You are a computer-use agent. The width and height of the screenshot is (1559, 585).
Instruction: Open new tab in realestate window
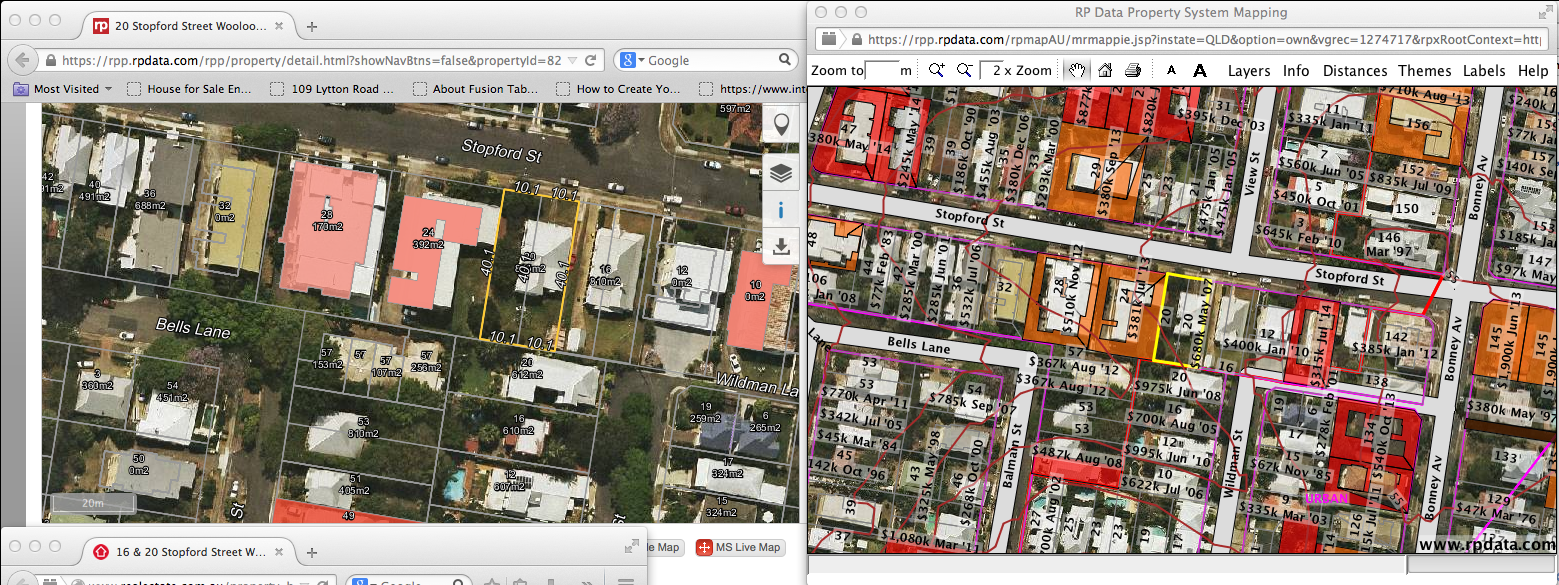point(312,552)
